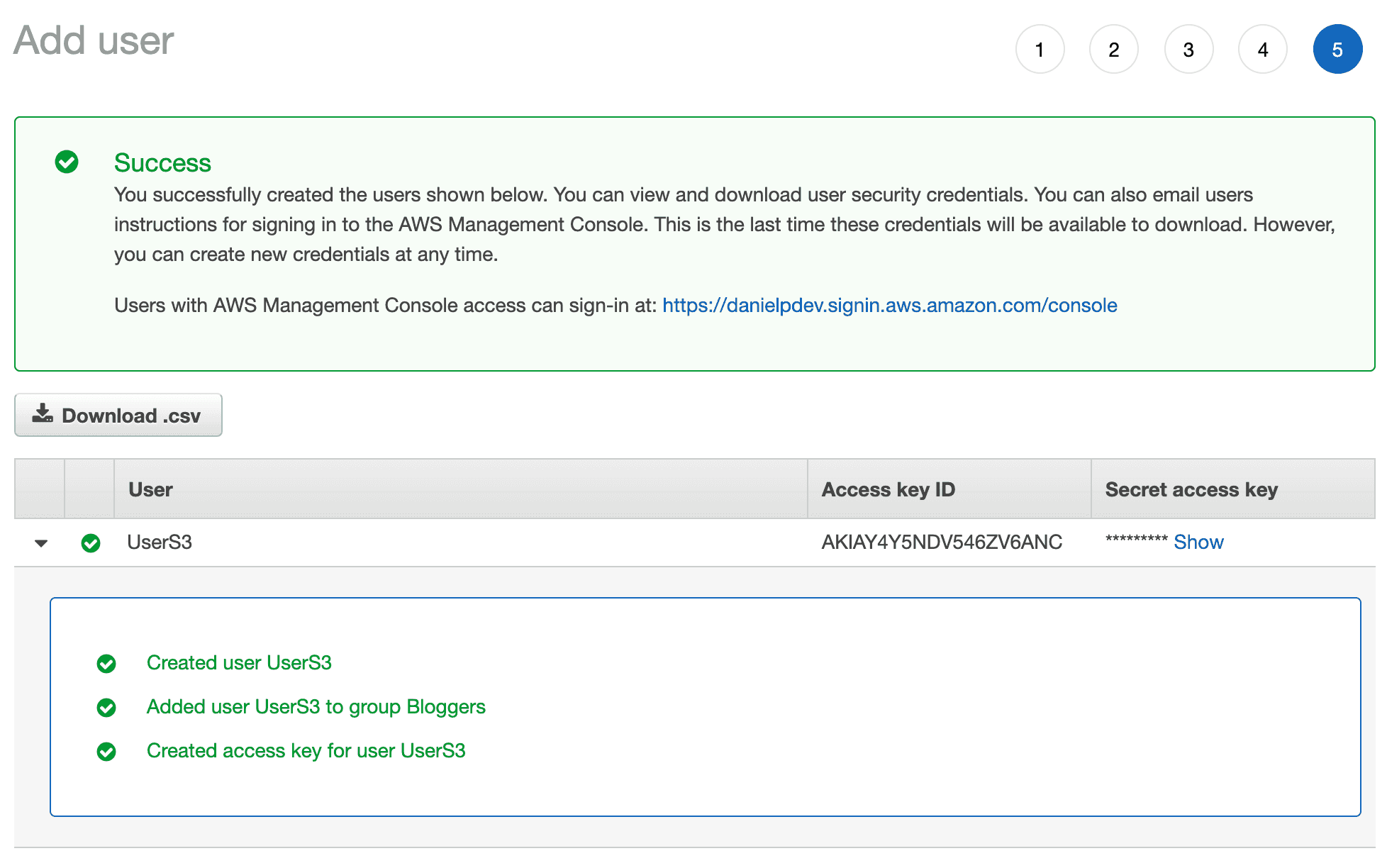Click the Secret access key column header
The height and width of the screenshot is (868, 1387).
coord(1233,489)
